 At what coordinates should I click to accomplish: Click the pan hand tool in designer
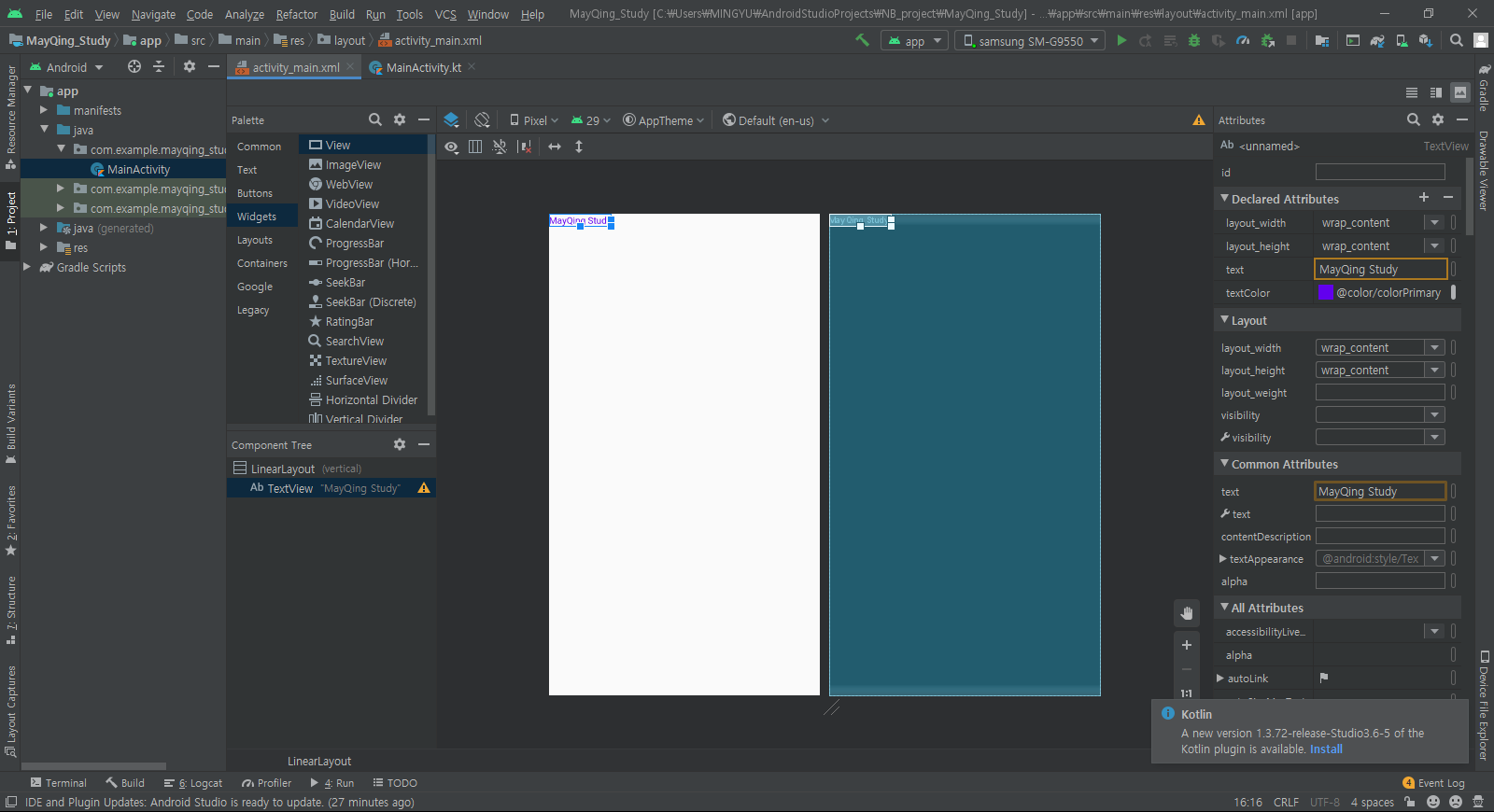coord(1187,613)
